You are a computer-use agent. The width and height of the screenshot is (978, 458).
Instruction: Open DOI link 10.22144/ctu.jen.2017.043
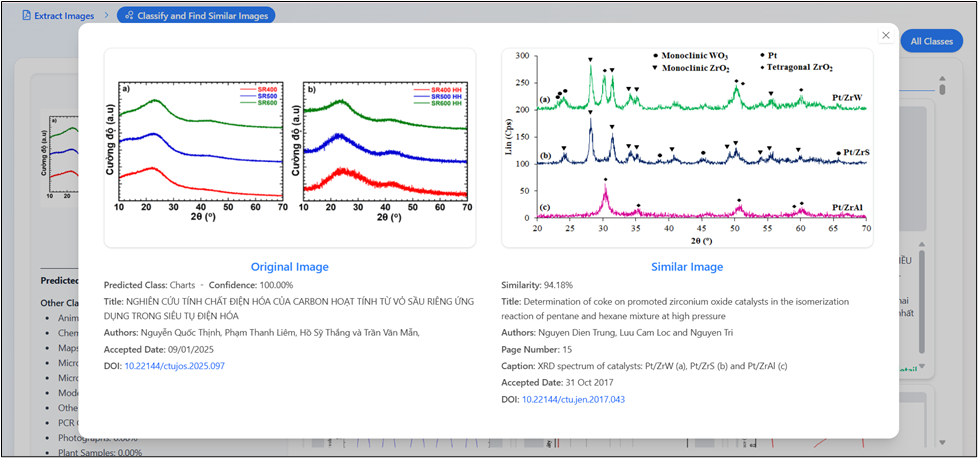(573, 399)
